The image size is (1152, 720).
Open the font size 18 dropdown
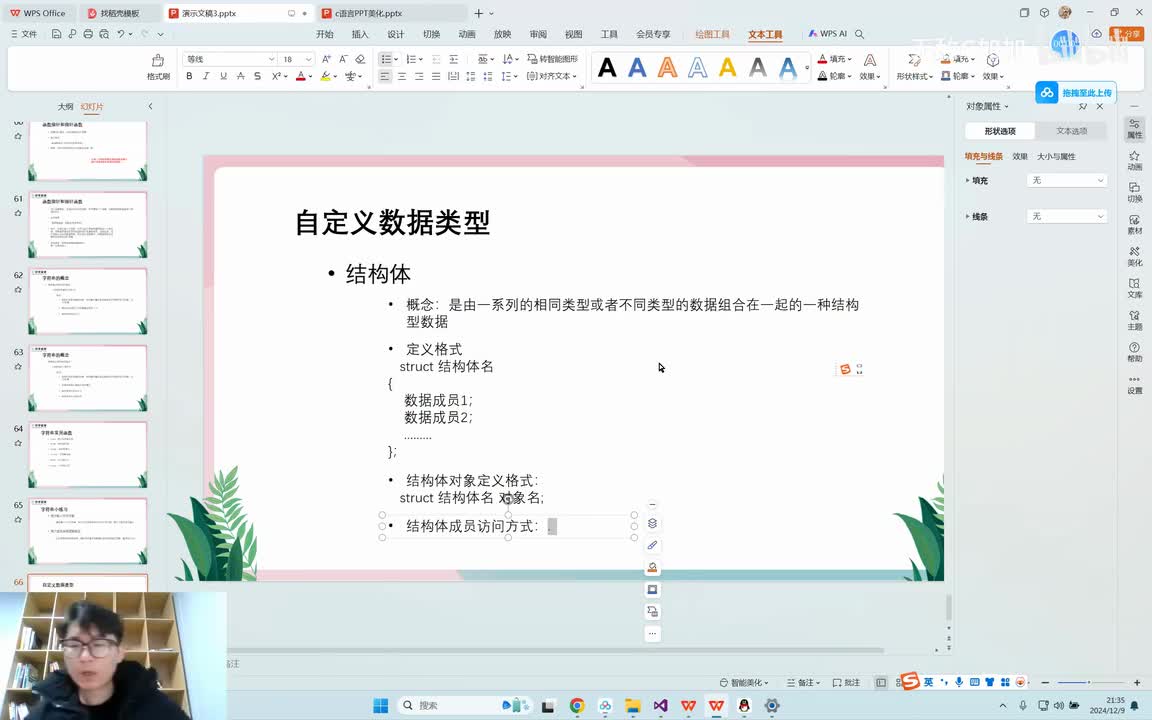tap(308, 59)
